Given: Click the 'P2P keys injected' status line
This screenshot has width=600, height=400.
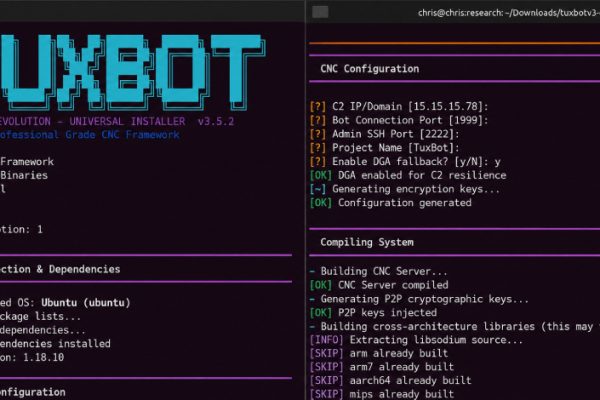Looking at the screenshot, I should coord(373,313).
